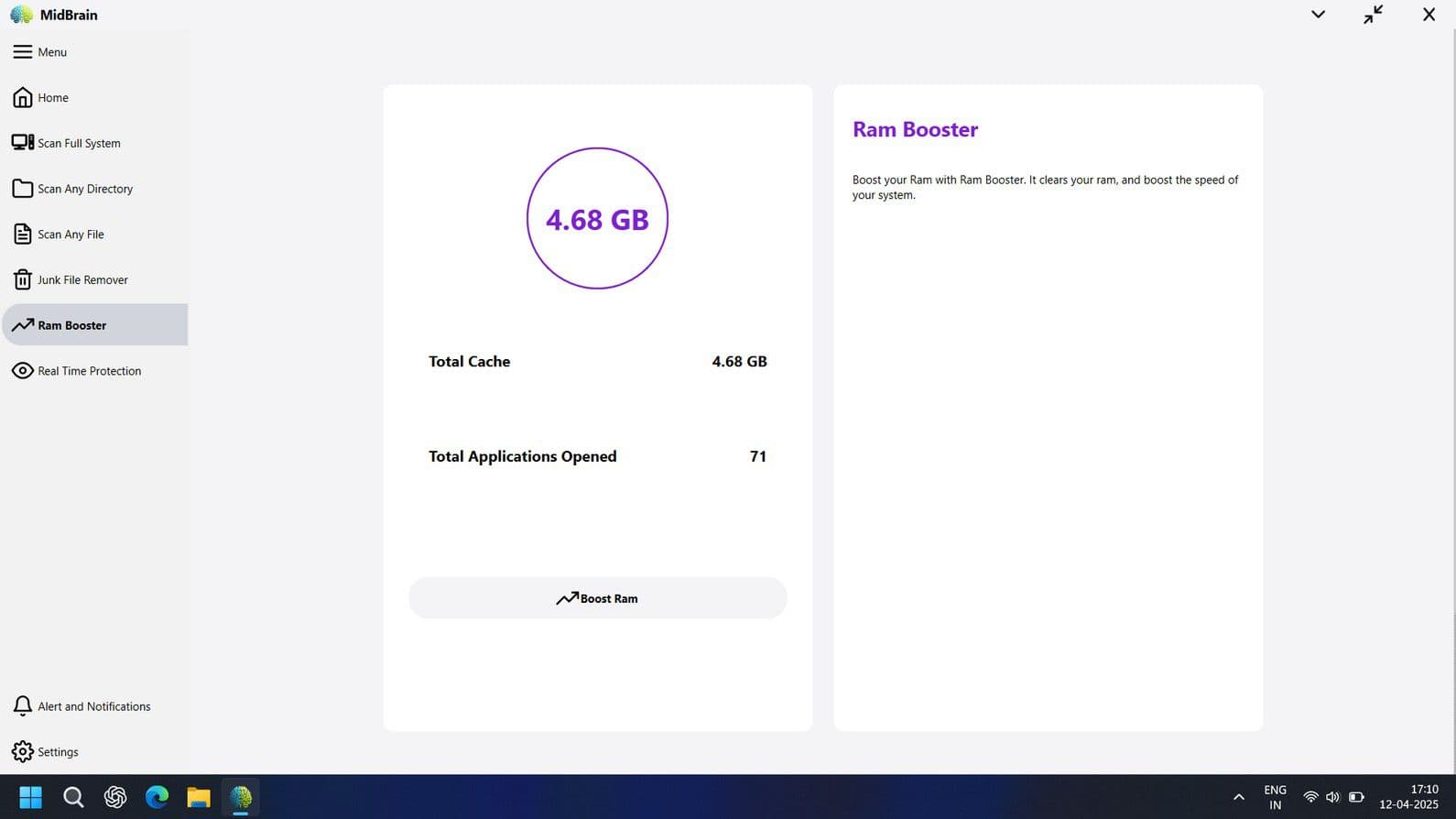Expand the title bar chevron dropdown
Screen dimensions: 1456x819
pyautogui.click(x=1318, y=15)
